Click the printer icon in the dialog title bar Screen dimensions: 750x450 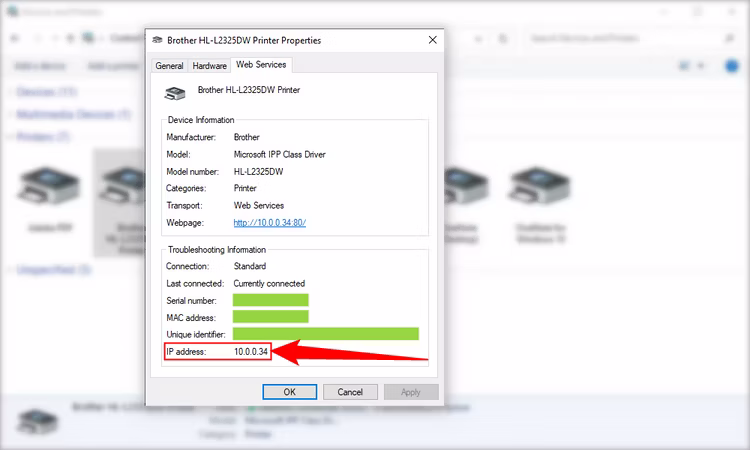coord(157,40)
